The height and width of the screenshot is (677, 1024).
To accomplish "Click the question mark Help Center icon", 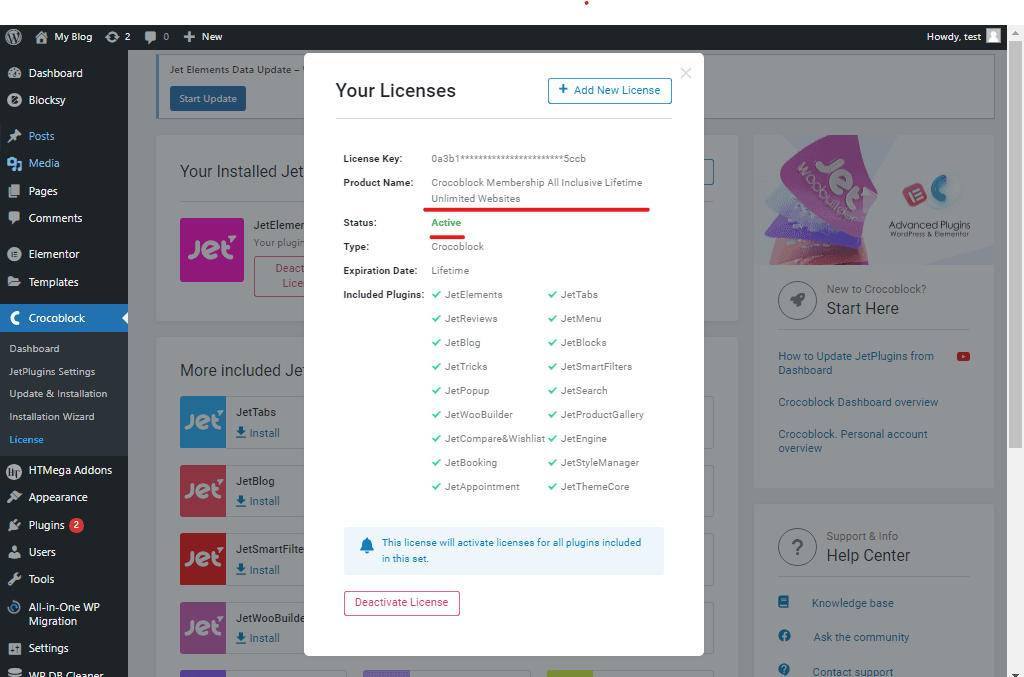I will (797, 547).
